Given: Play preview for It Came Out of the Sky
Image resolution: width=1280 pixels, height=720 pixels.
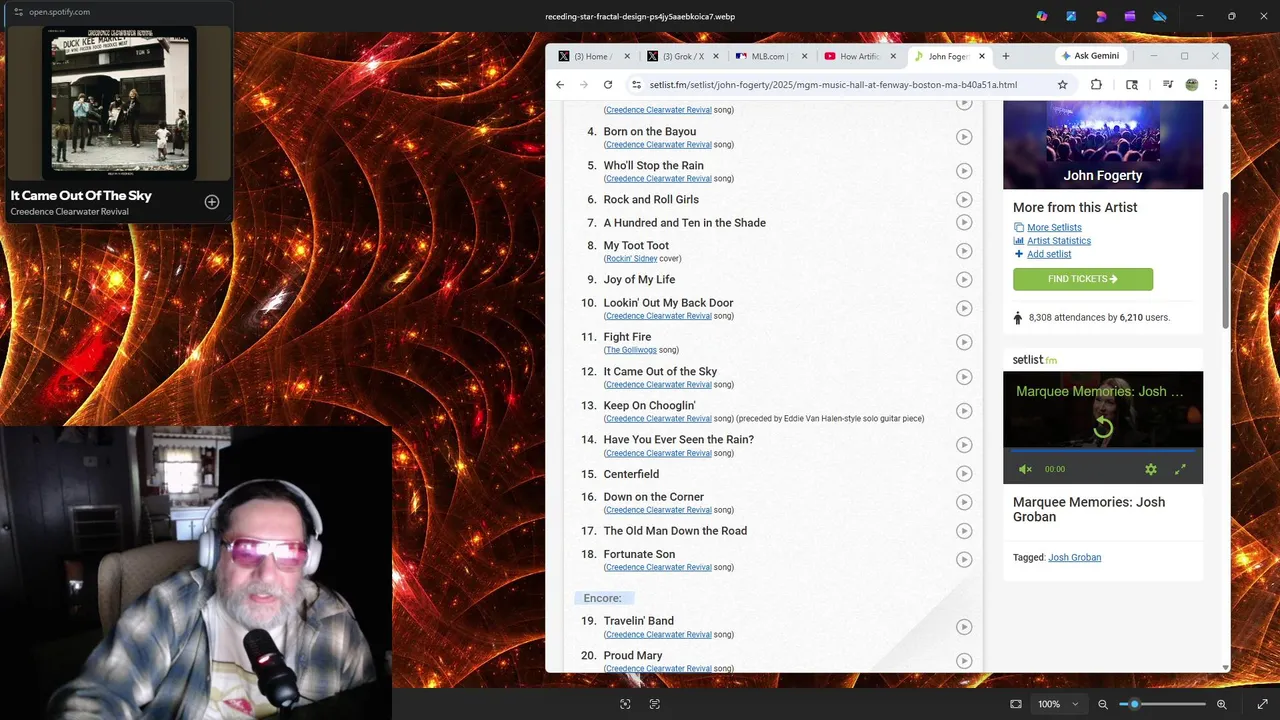Looking at the screenshot, I should (x=964, y=377).
